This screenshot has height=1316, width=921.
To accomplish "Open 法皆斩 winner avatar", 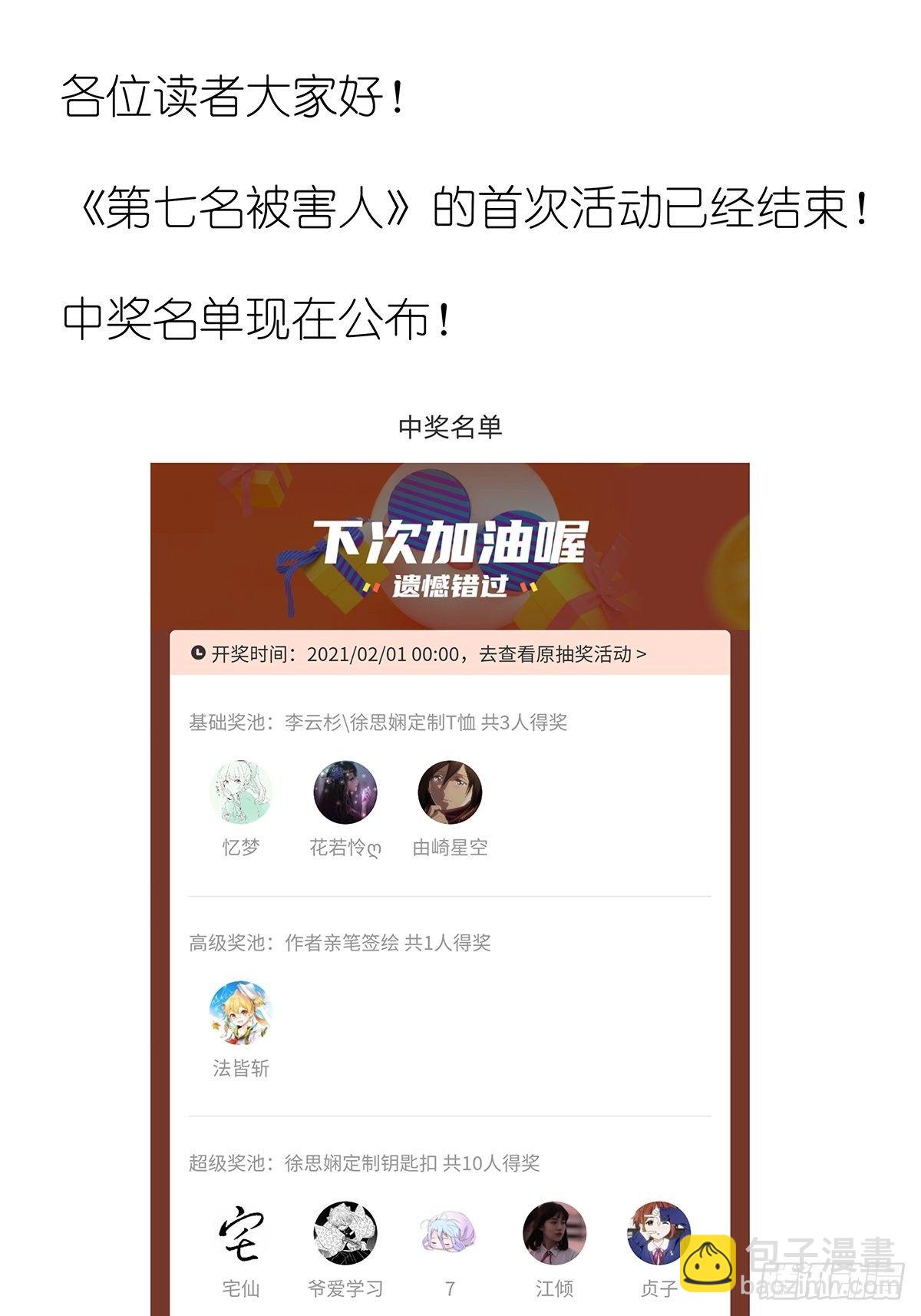I will pos(241,1013).
